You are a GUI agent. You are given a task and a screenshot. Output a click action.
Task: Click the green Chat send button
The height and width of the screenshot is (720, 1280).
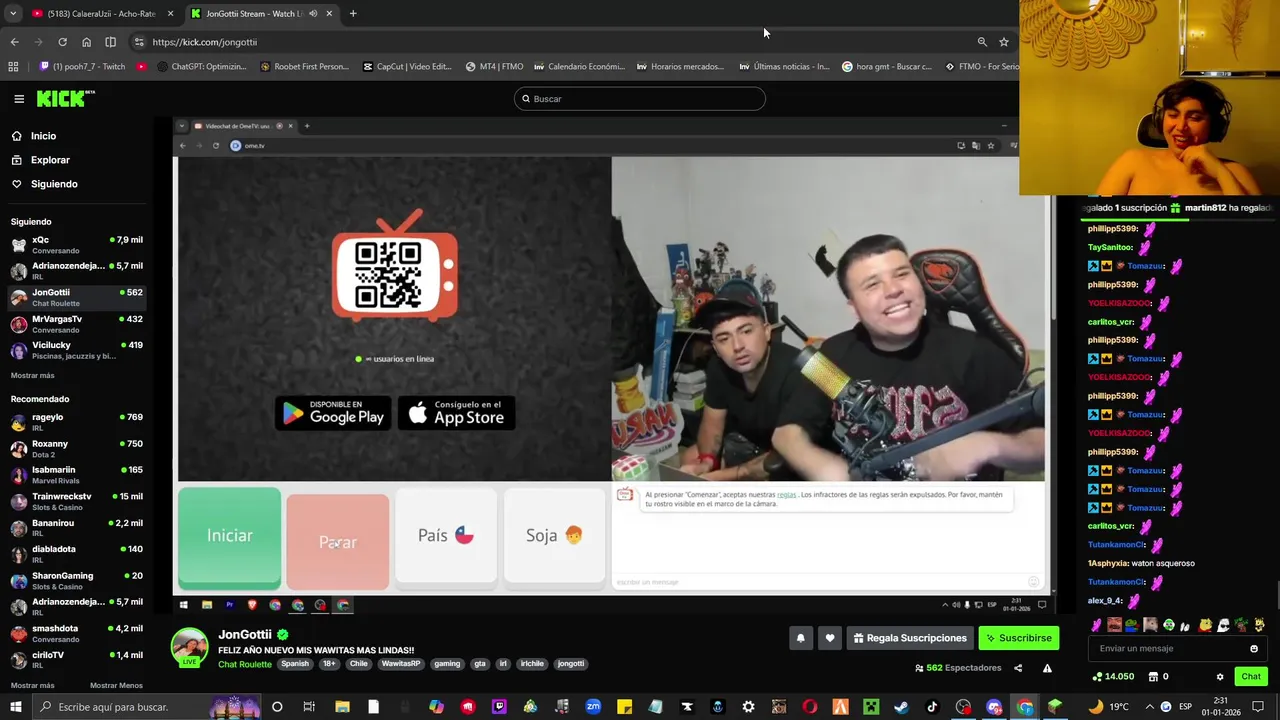pos(1251,677)
